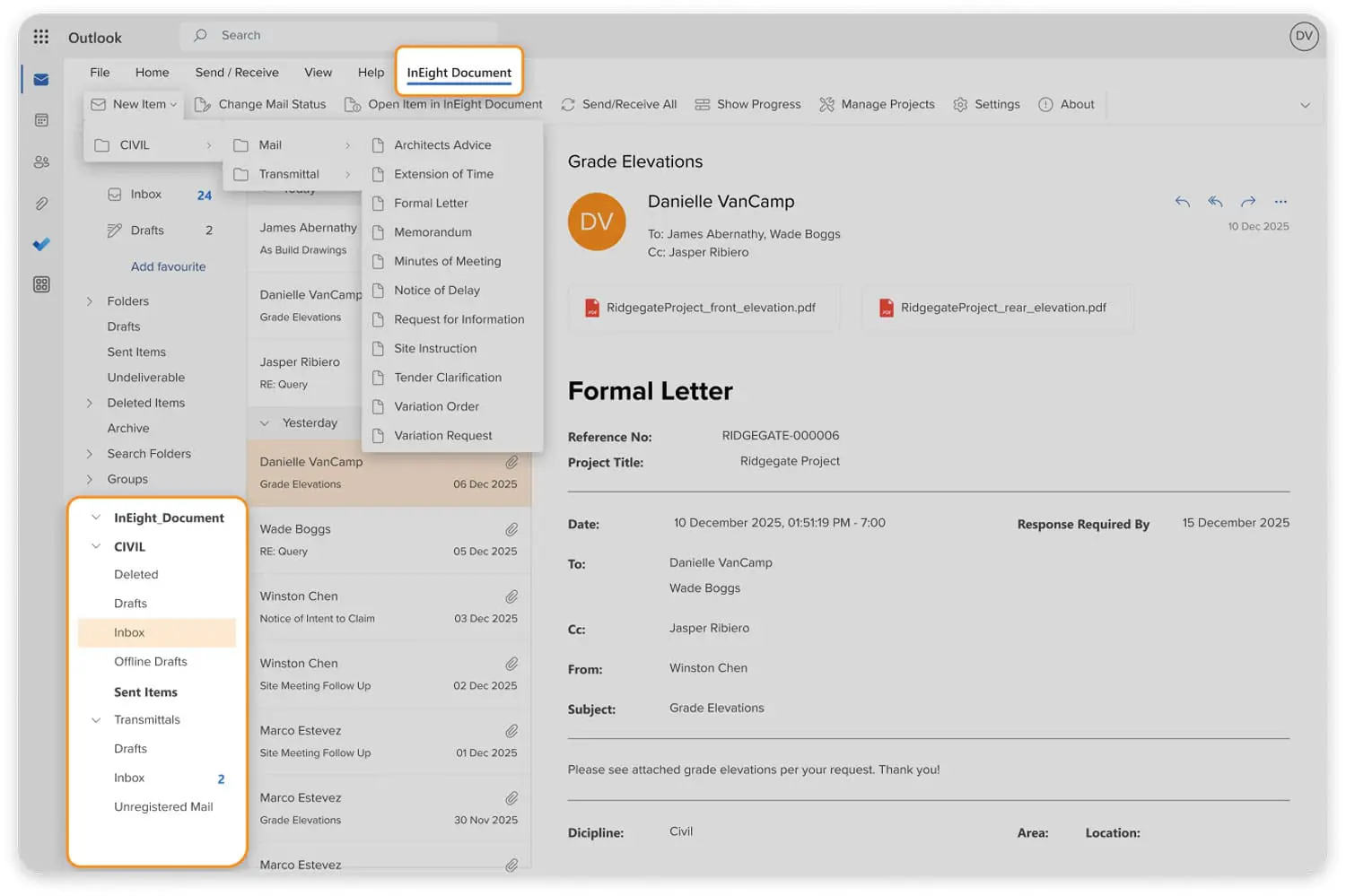Image resolution: width=1346 pixels, height=896 pixels.
Task: Click in the Search box
Action: click(339, 35)
